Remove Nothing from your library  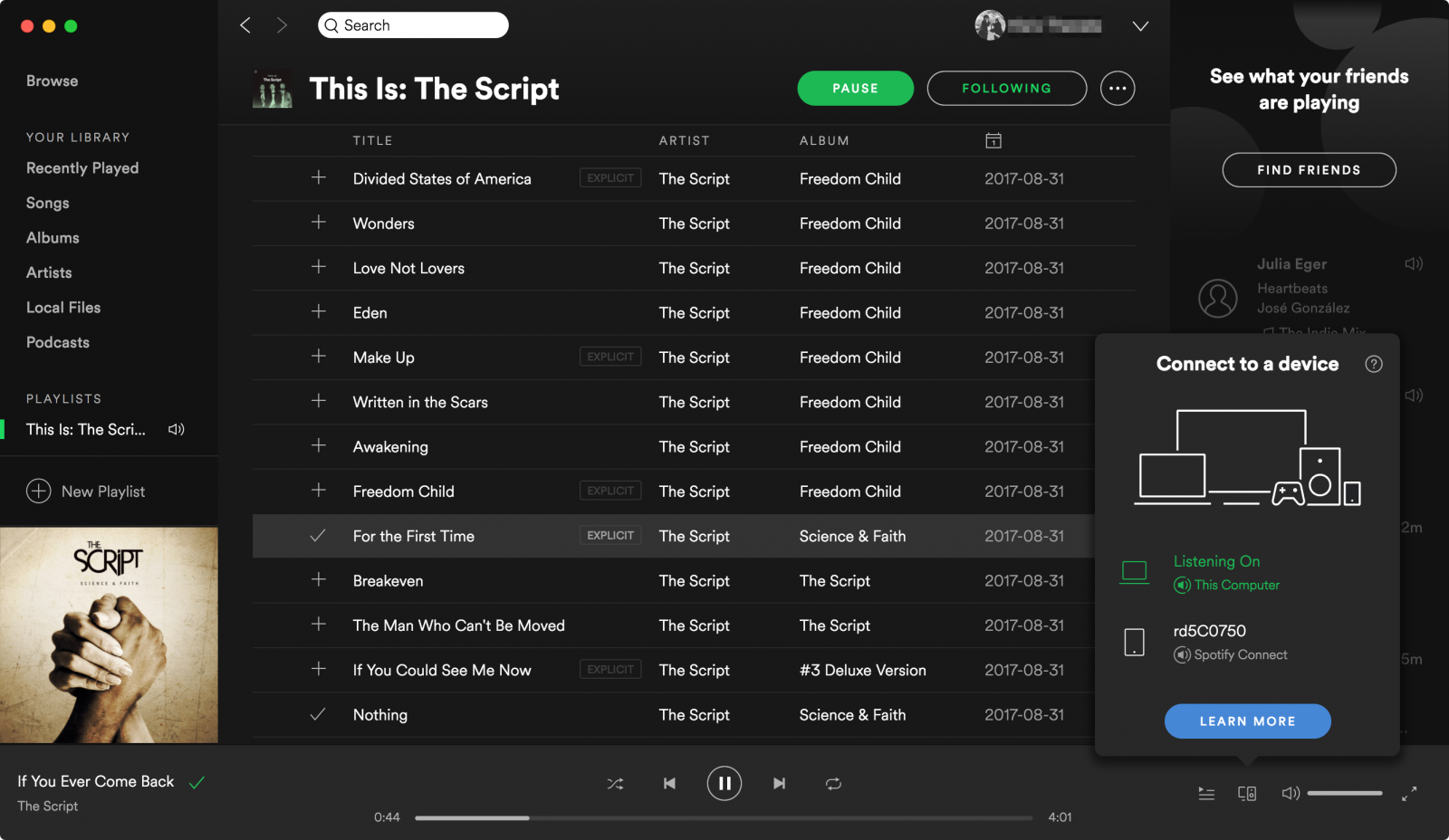(318, 714)
